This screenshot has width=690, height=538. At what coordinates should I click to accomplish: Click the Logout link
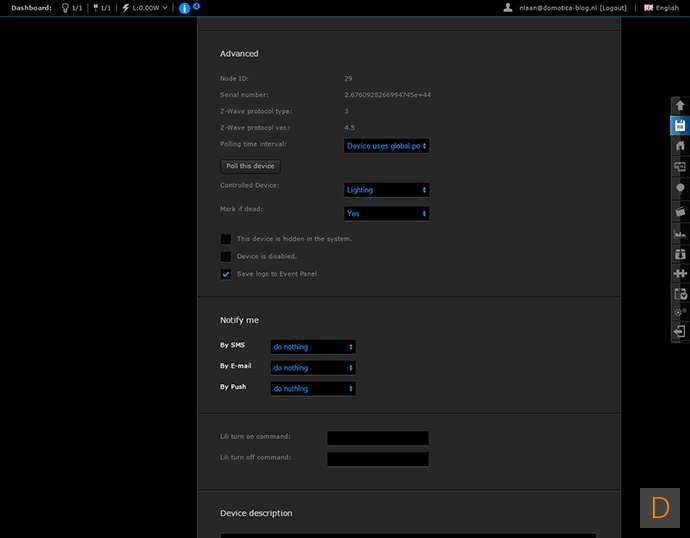(x=614, y=8)
